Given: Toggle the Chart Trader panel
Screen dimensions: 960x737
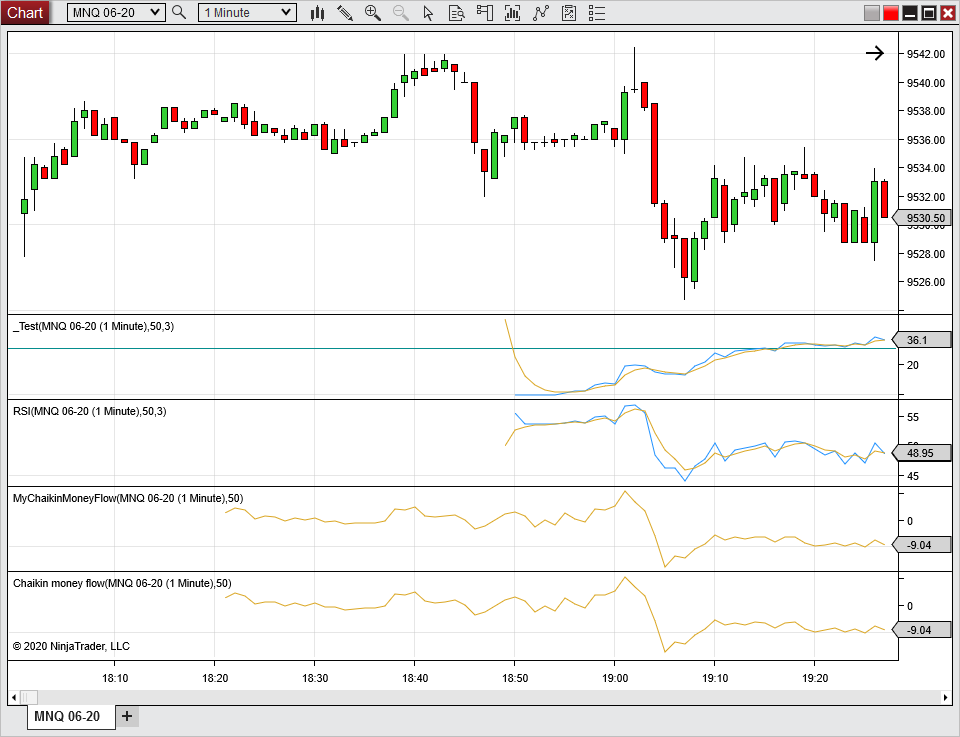Looking at the screenshot, I should click(484, 12).
